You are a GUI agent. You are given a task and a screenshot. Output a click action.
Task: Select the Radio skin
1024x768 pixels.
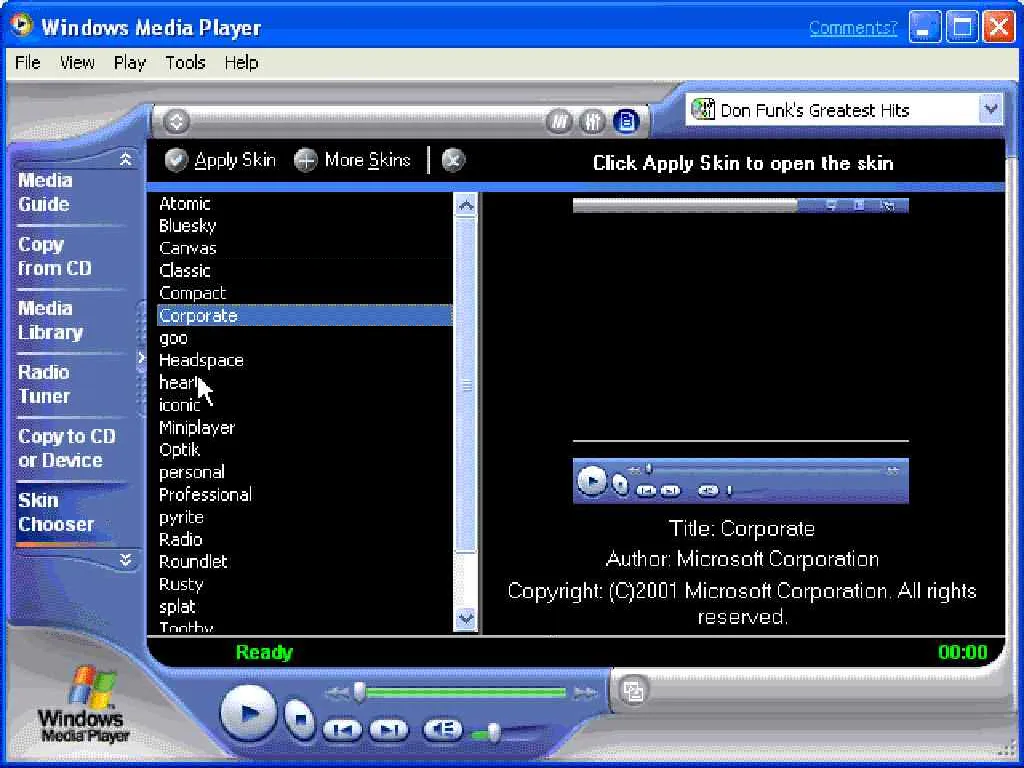(304, 539)
